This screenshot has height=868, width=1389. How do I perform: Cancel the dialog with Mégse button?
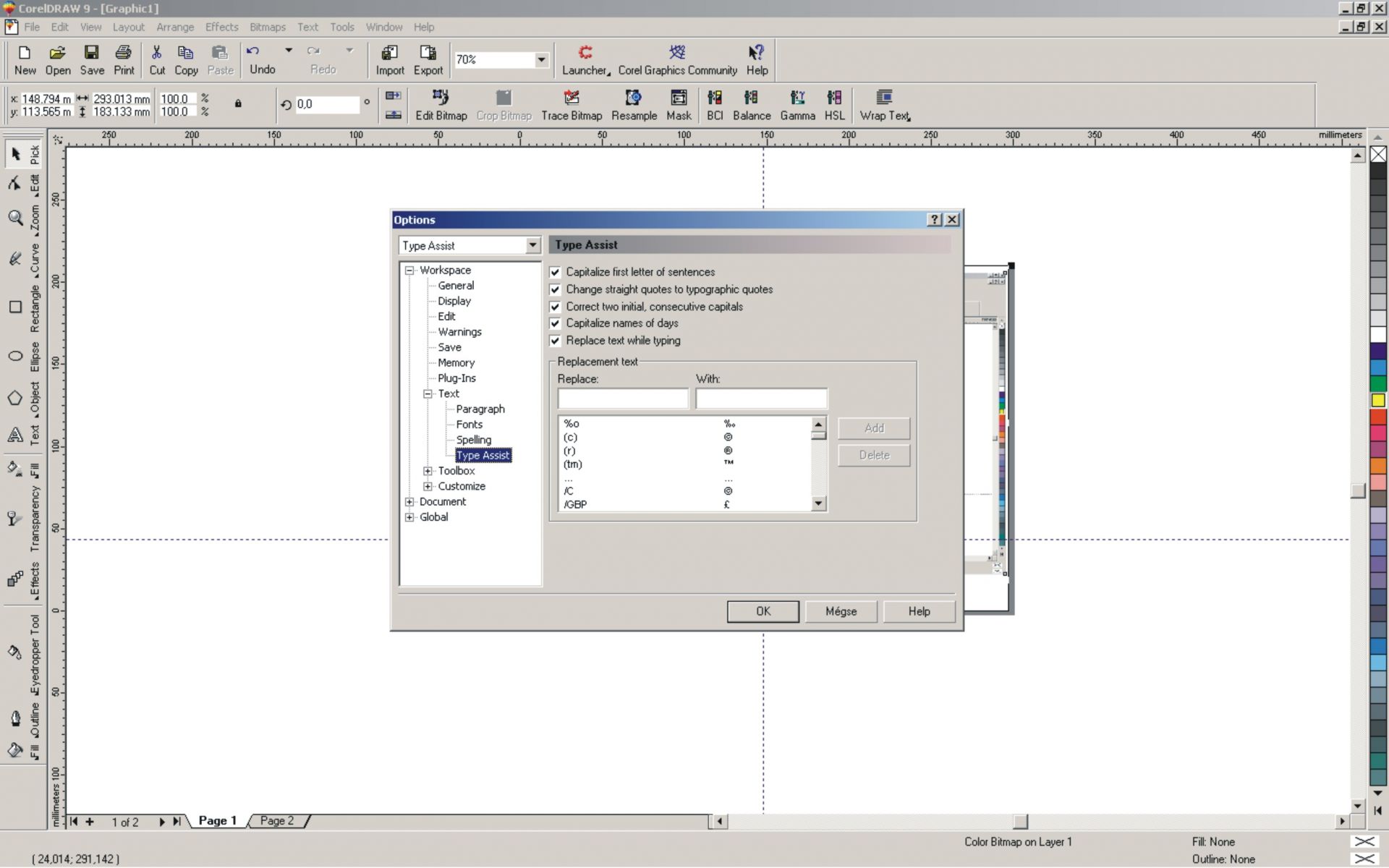click(x=841, y=611)
